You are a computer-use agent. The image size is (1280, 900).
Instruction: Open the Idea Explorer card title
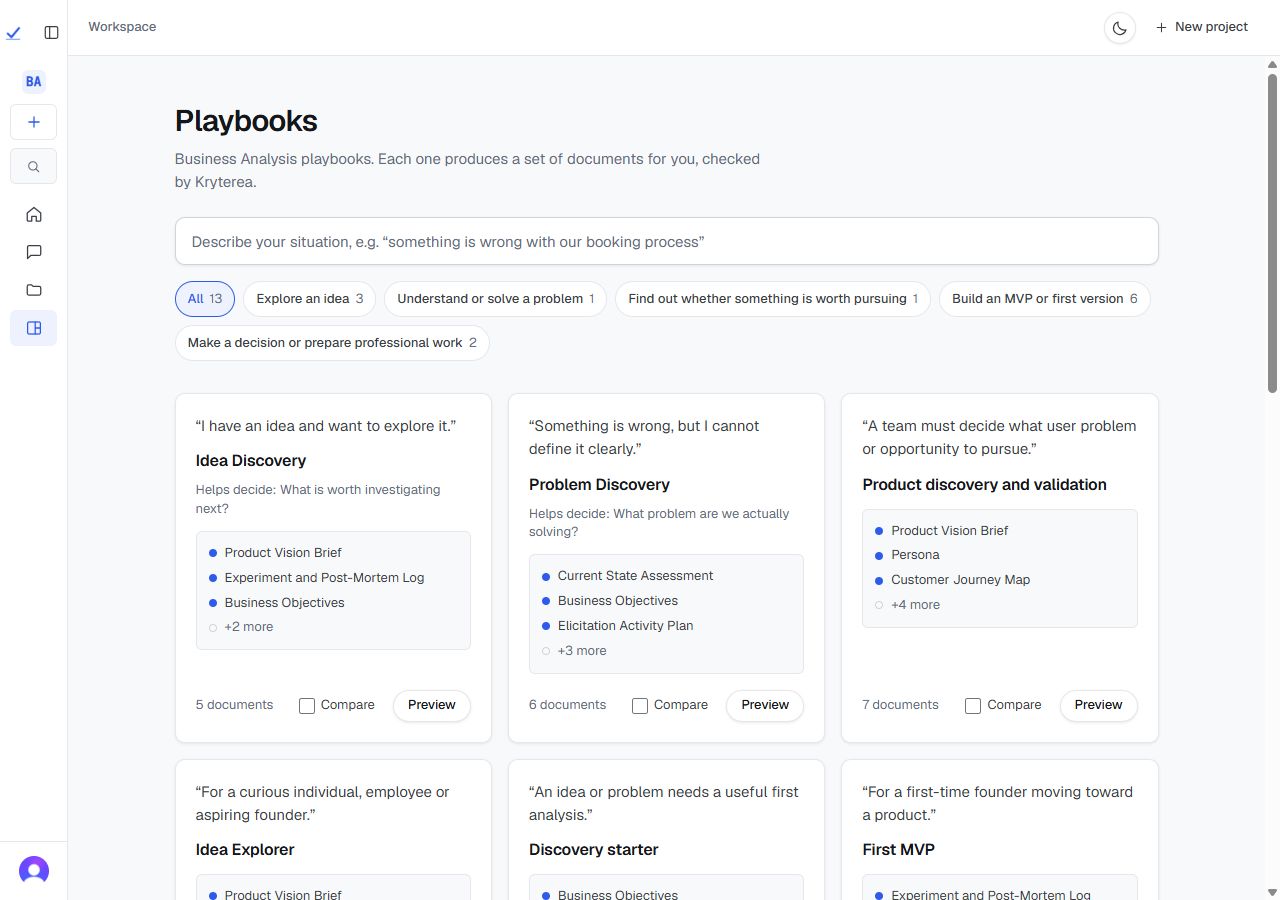pos(245,850)
